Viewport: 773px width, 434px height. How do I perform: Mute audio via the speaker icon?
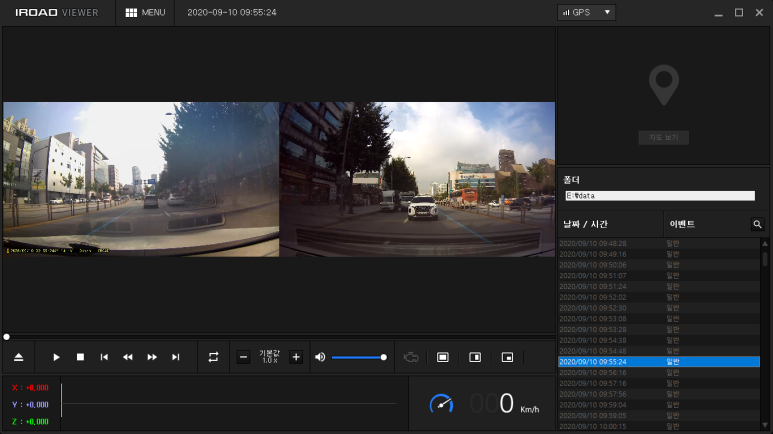tap(320, 357)
